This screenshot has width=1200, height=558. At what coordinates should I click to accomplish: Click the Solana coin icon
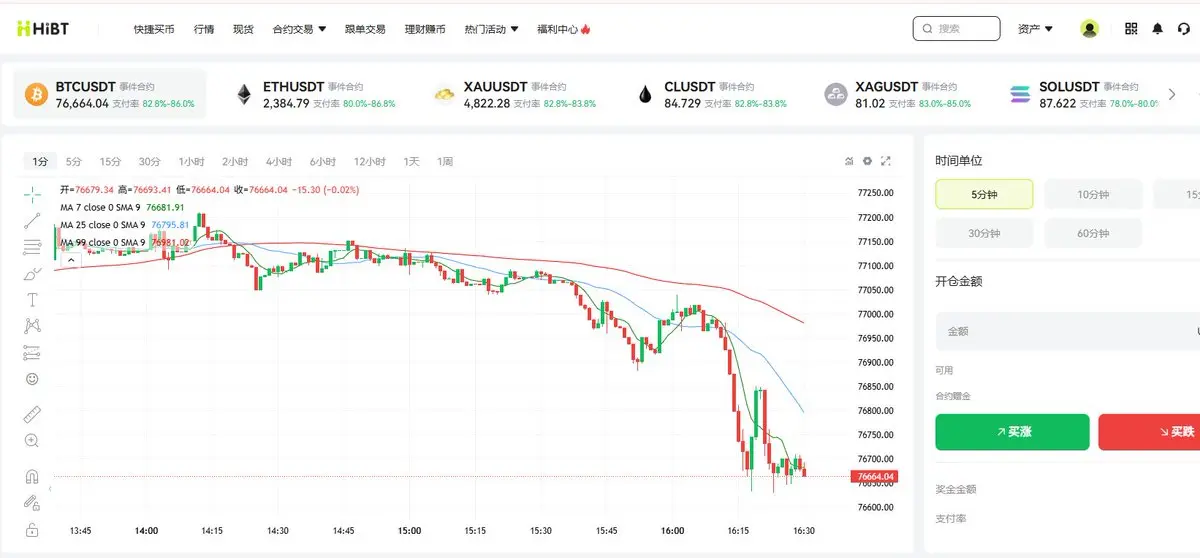[x=1020, y=95]
